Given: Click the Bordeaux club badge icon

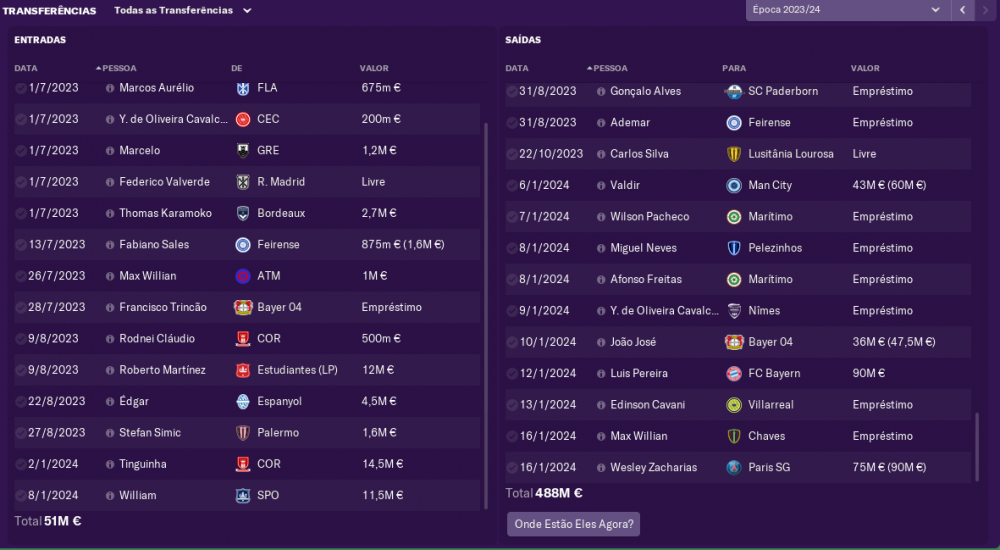Looking at the screenshot, I should pyautogui.click(x=242, y=213).
